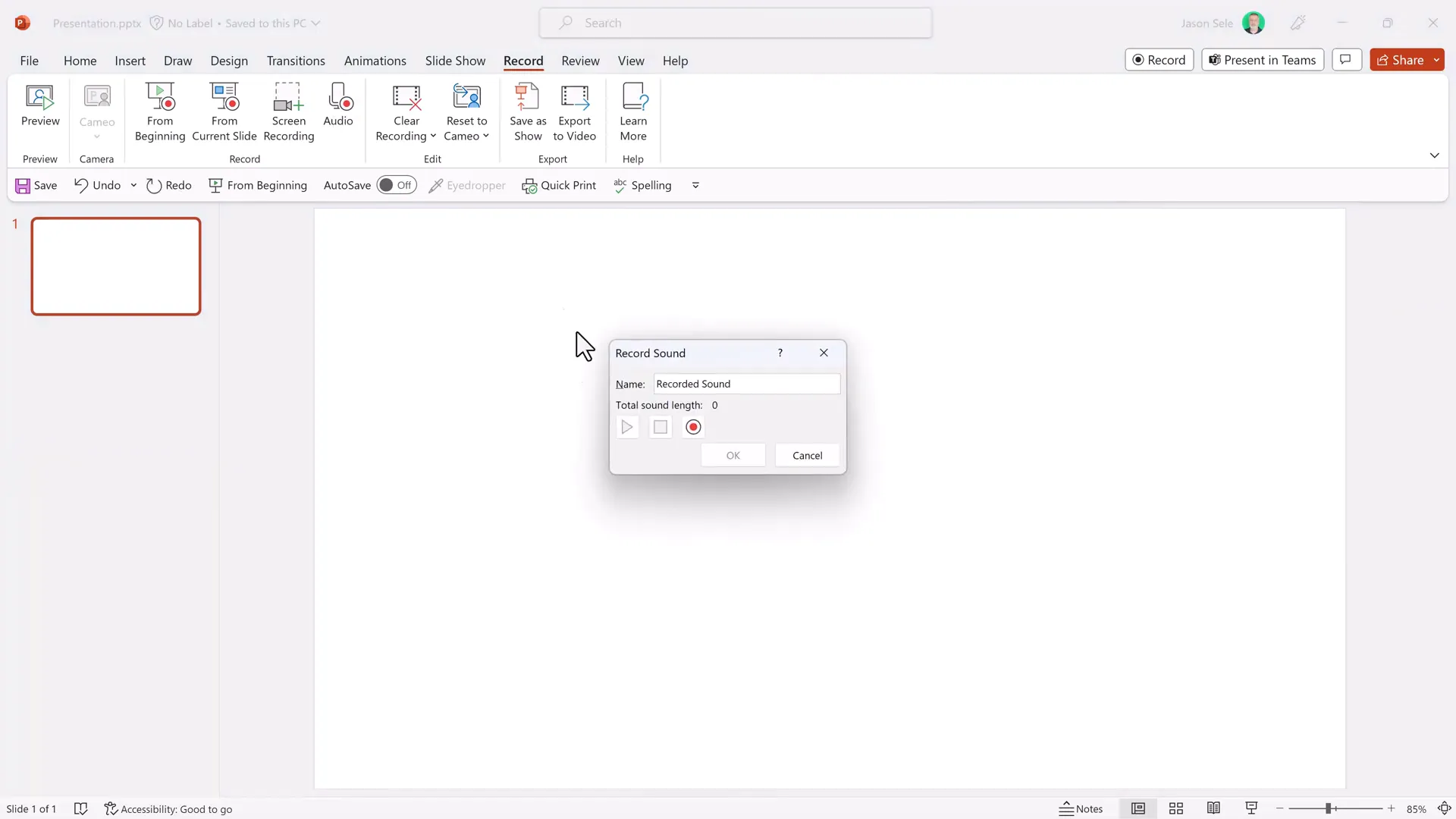Click the zoom slider handle
The height and width of the screenshot is (819, 1456).
point(1328,809)
